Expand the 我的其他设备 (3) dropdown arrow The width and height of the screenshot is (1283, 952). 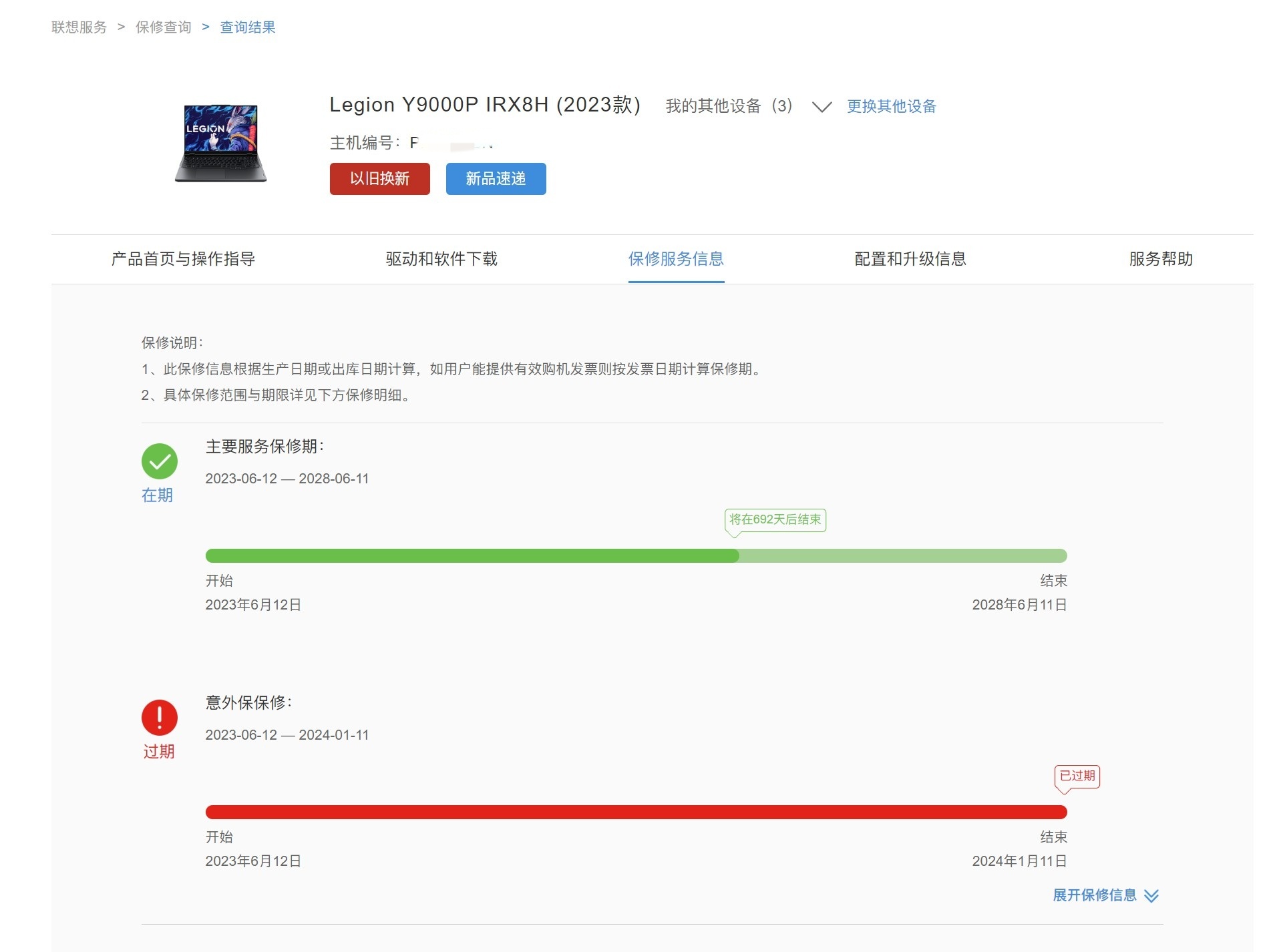coord(821,107)
